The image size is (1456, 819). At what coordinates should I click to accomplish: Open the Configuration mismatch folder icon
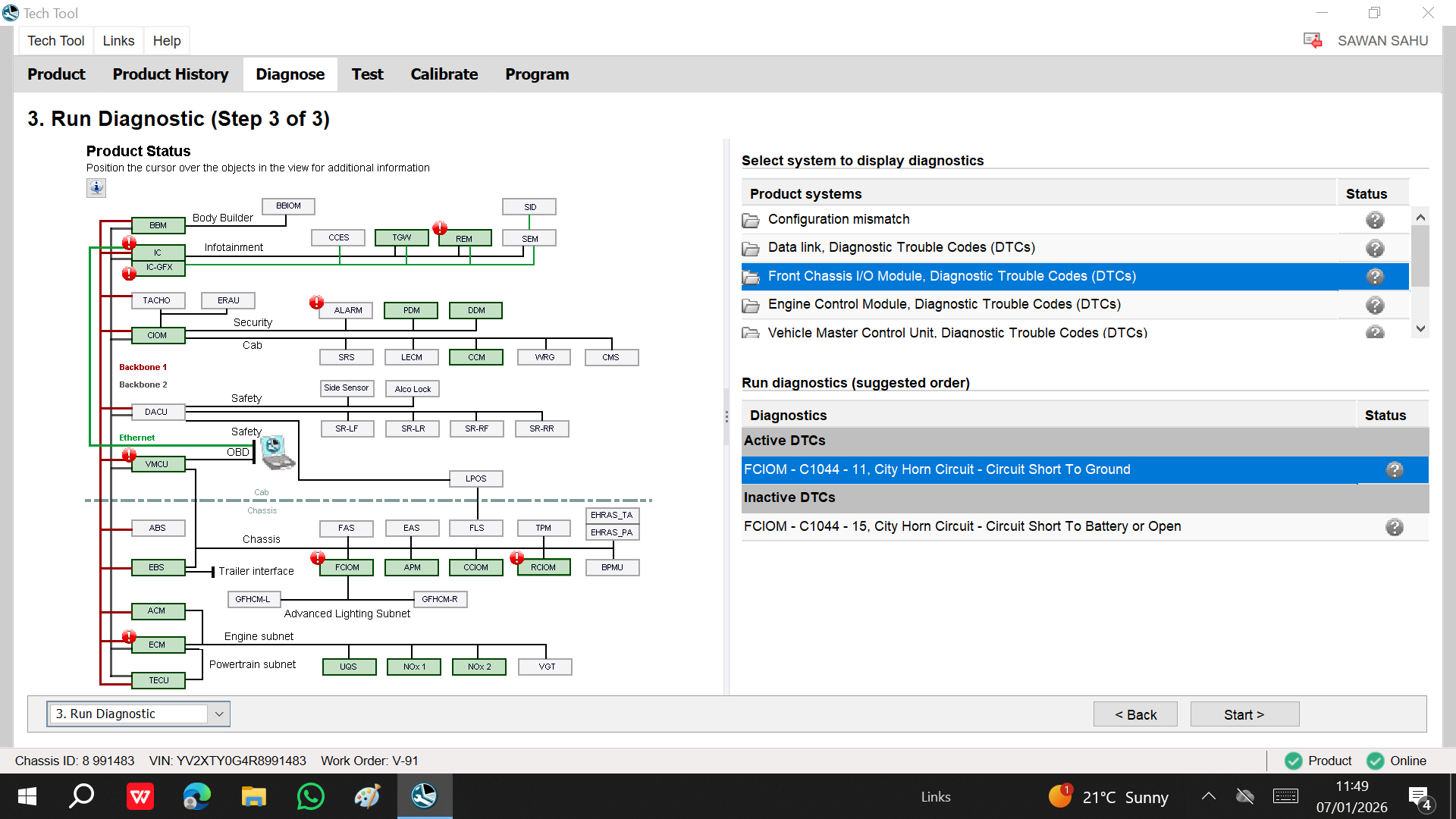(751, 220)
